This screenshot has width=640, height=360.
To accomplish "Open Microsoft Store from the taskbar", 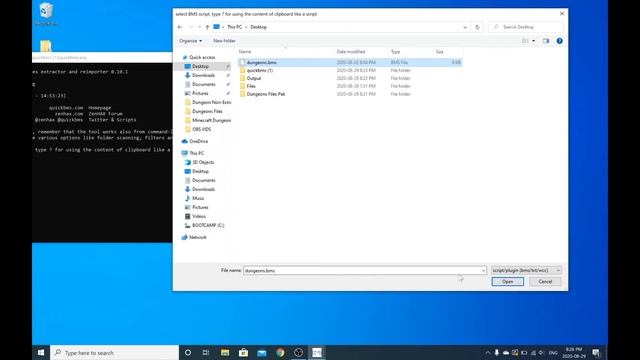I will tap(243, 353).
